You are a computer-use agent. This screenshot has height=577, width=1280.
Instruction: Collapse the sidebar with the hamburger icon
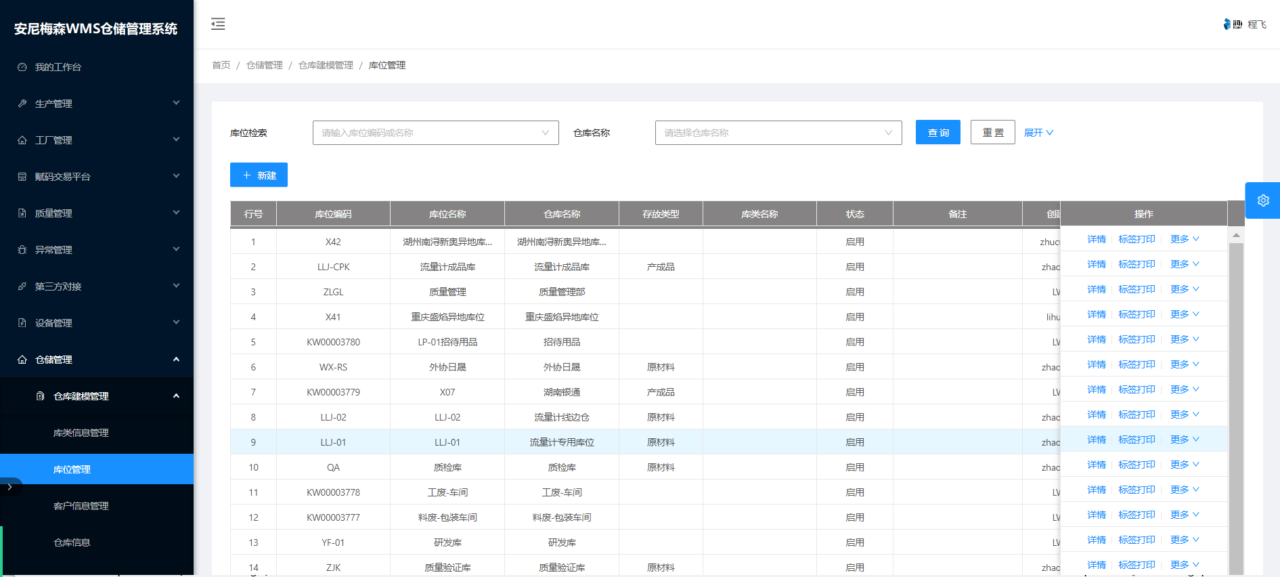point(218,24)
